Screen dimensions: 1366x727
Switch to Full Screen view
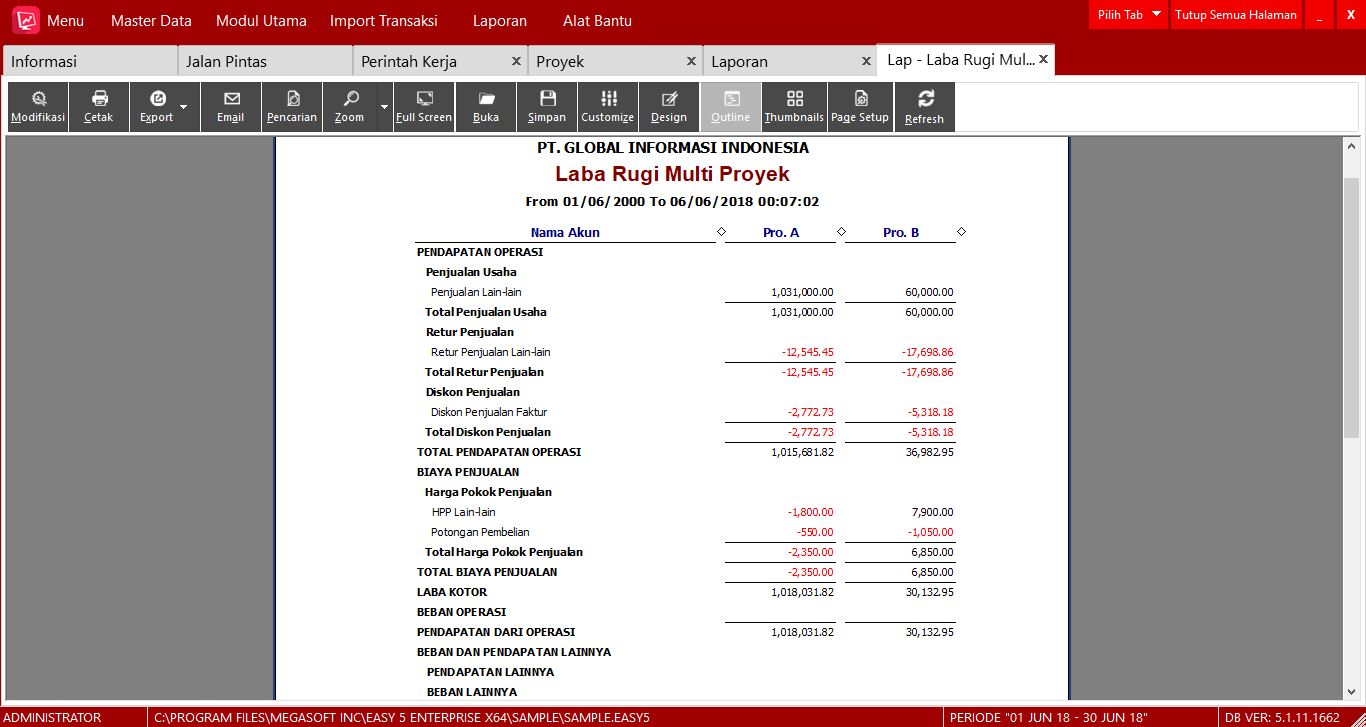[424, 106]
